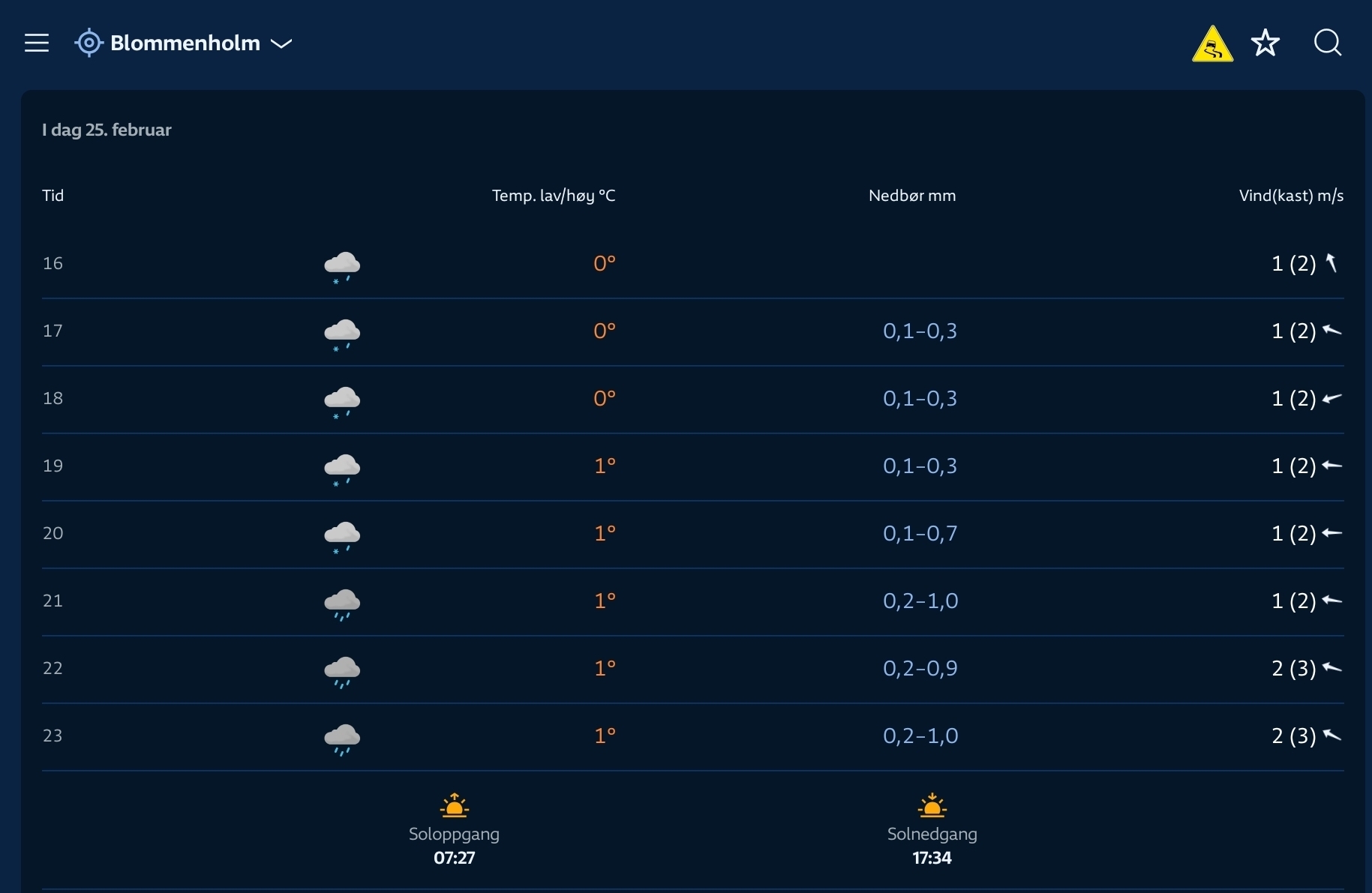The image size is (1372, 893).
Task: Open the hamburger menu
Action: 36,43
